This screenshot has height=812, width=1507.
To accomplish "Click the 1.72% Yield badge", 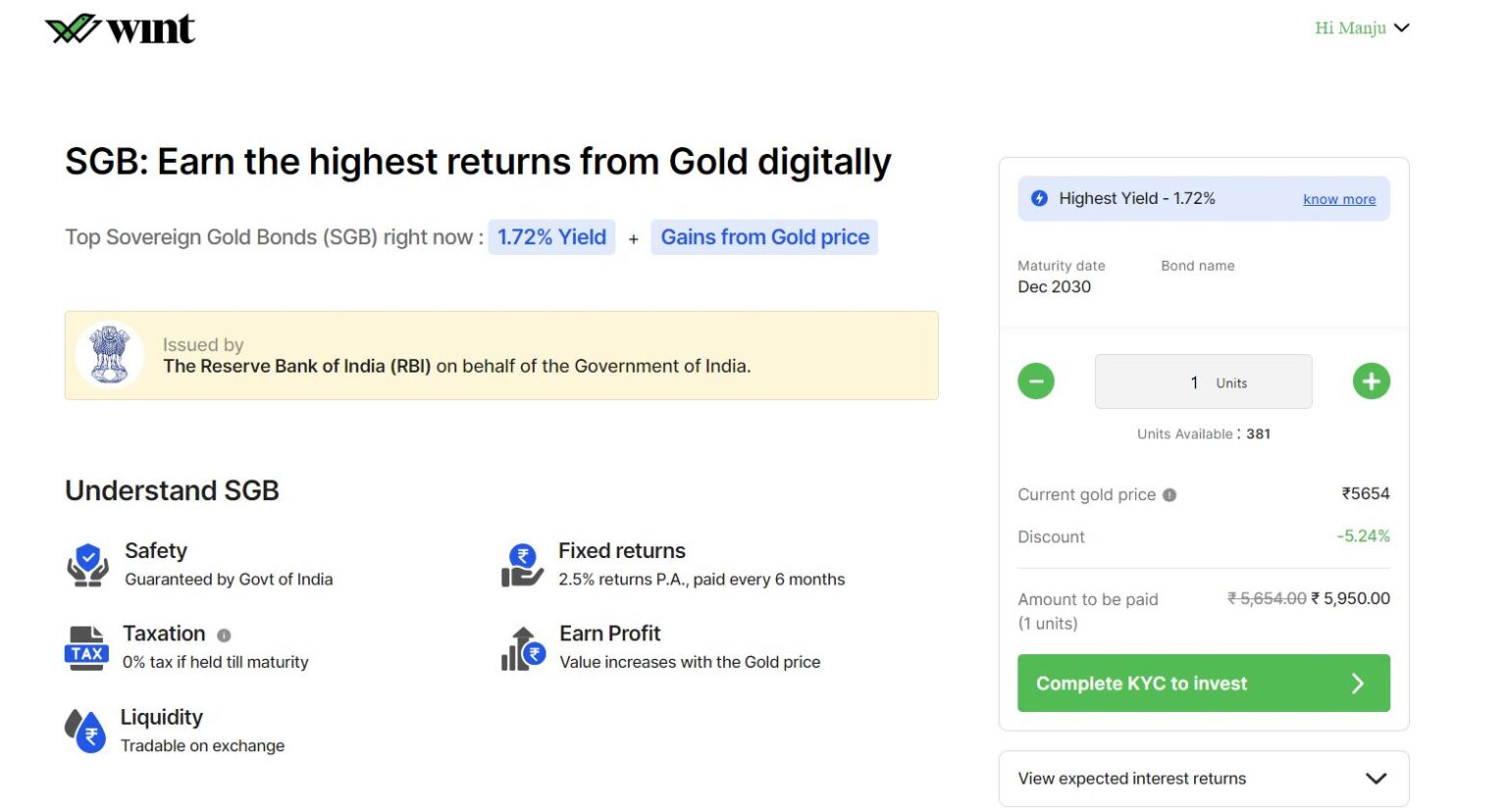I will 551,236.
